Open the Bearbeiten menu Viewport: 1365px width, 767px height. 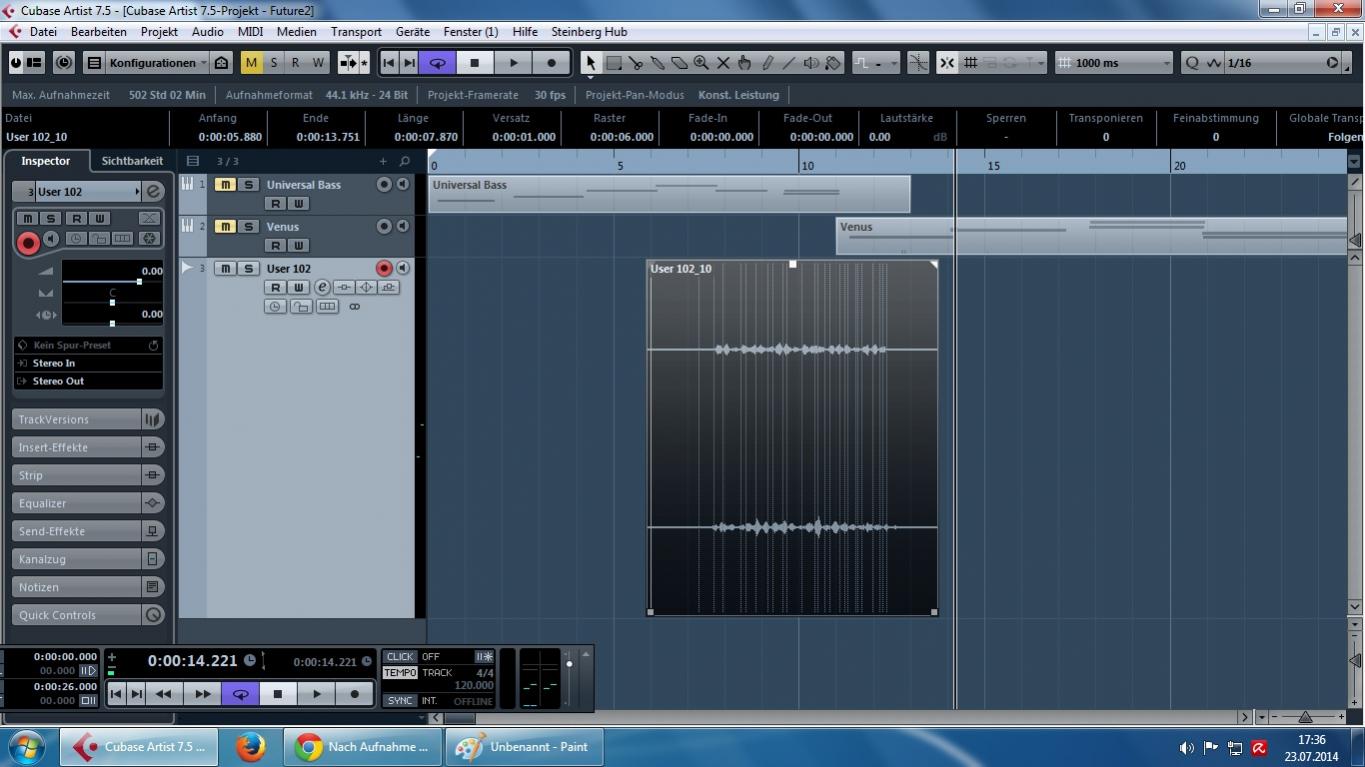tap(98, 32)
